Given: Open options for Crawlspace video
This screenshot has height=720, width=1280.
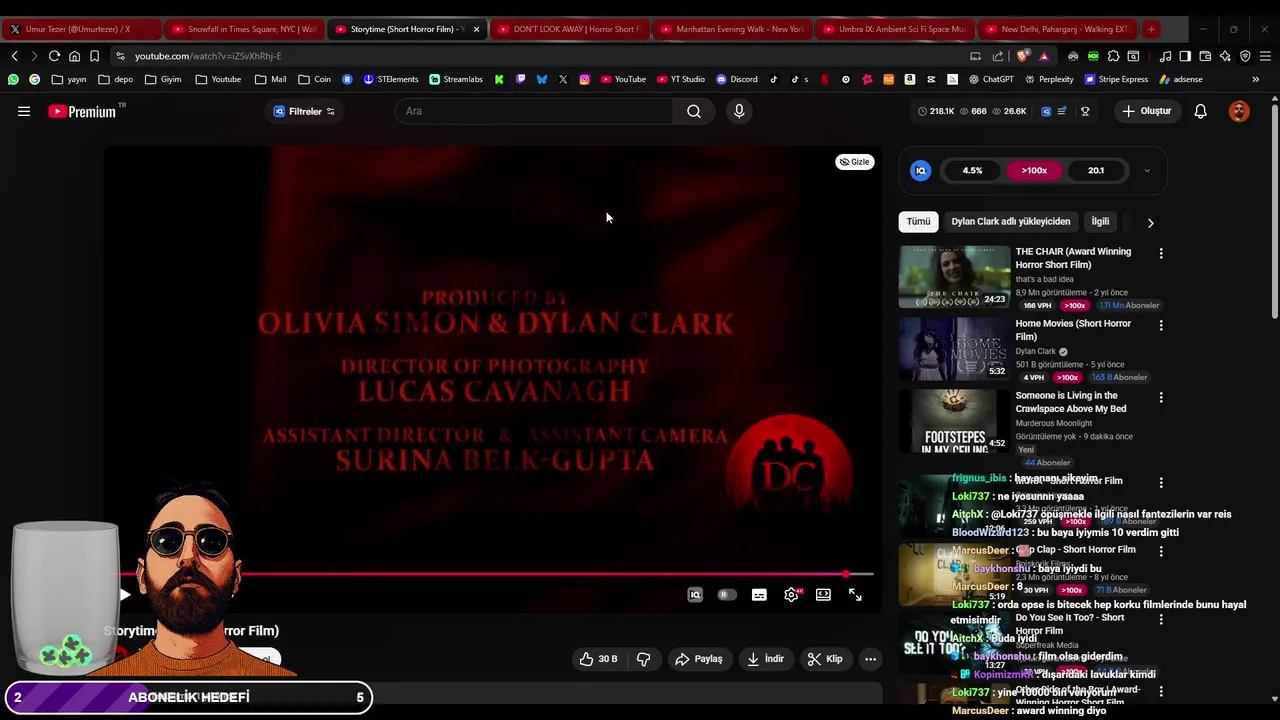Looking at the screenshot, I should (1161, 398).
